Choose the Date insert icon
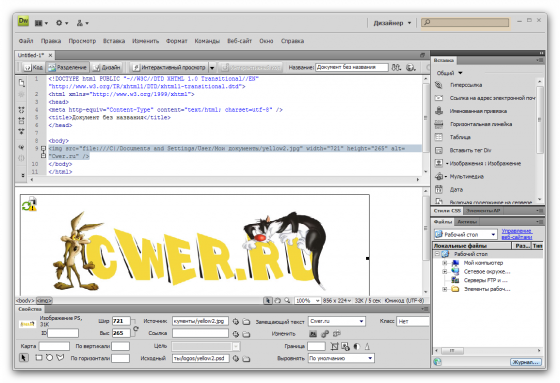Image resolution: width=560 pixels, height=383 pixels. (x=439, y=189)
